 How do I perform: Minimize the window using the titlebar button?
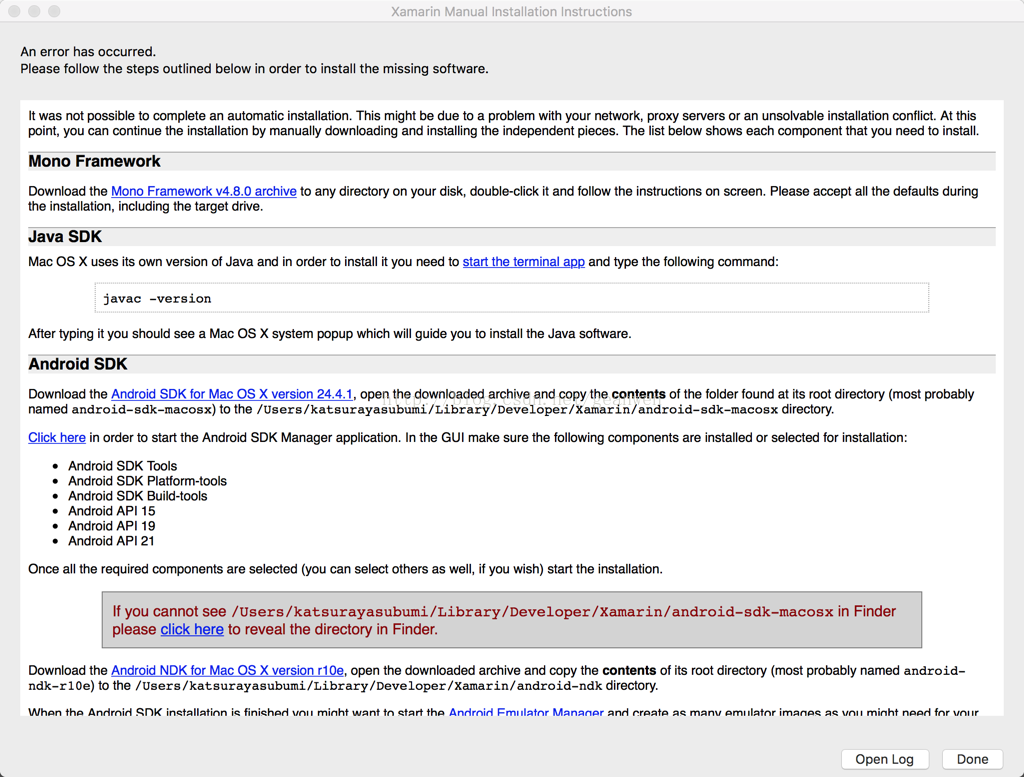[x=34, y=11]
